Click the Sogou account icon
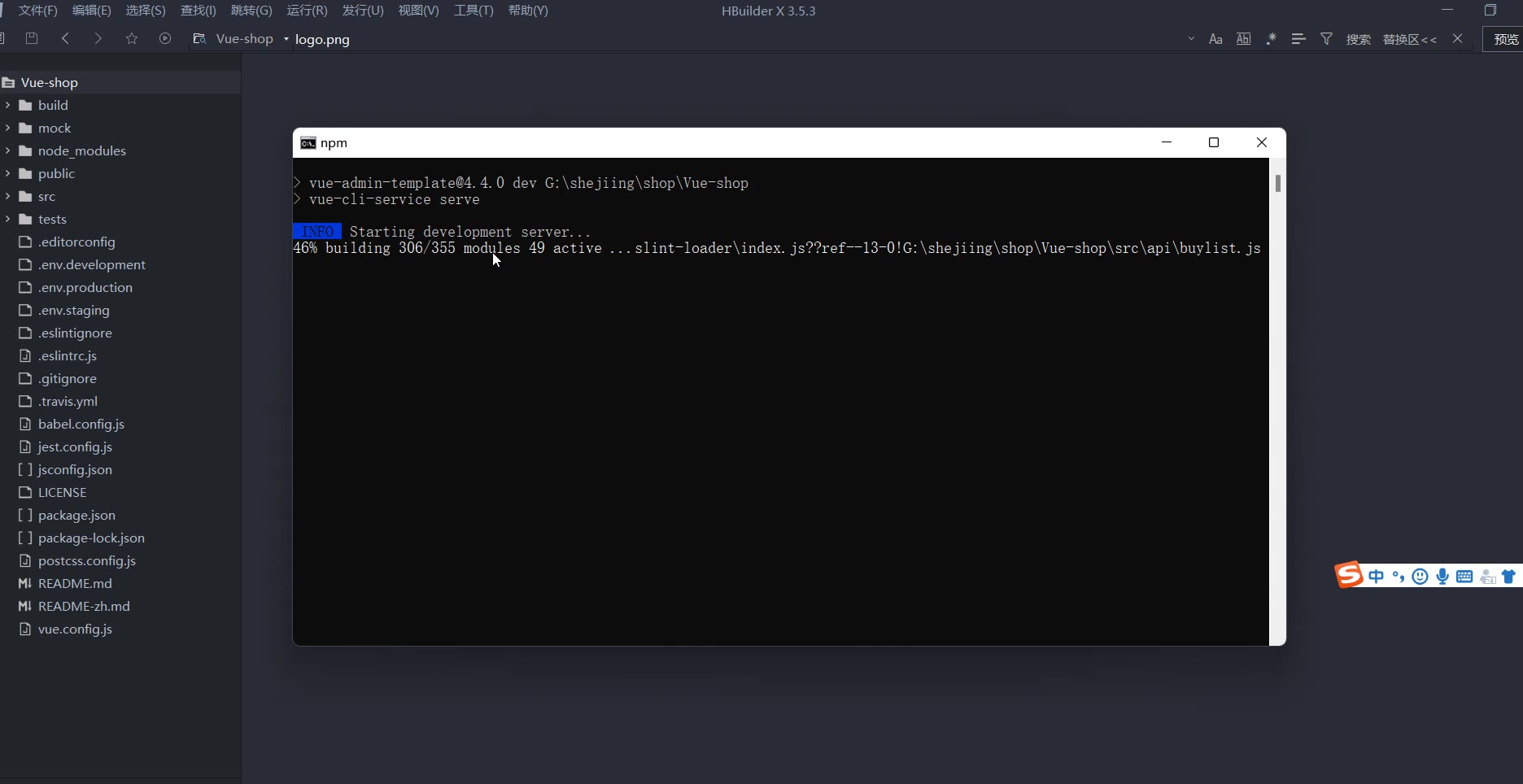The height and width of the screenshot is (784, 1523). click(1488, 577)
